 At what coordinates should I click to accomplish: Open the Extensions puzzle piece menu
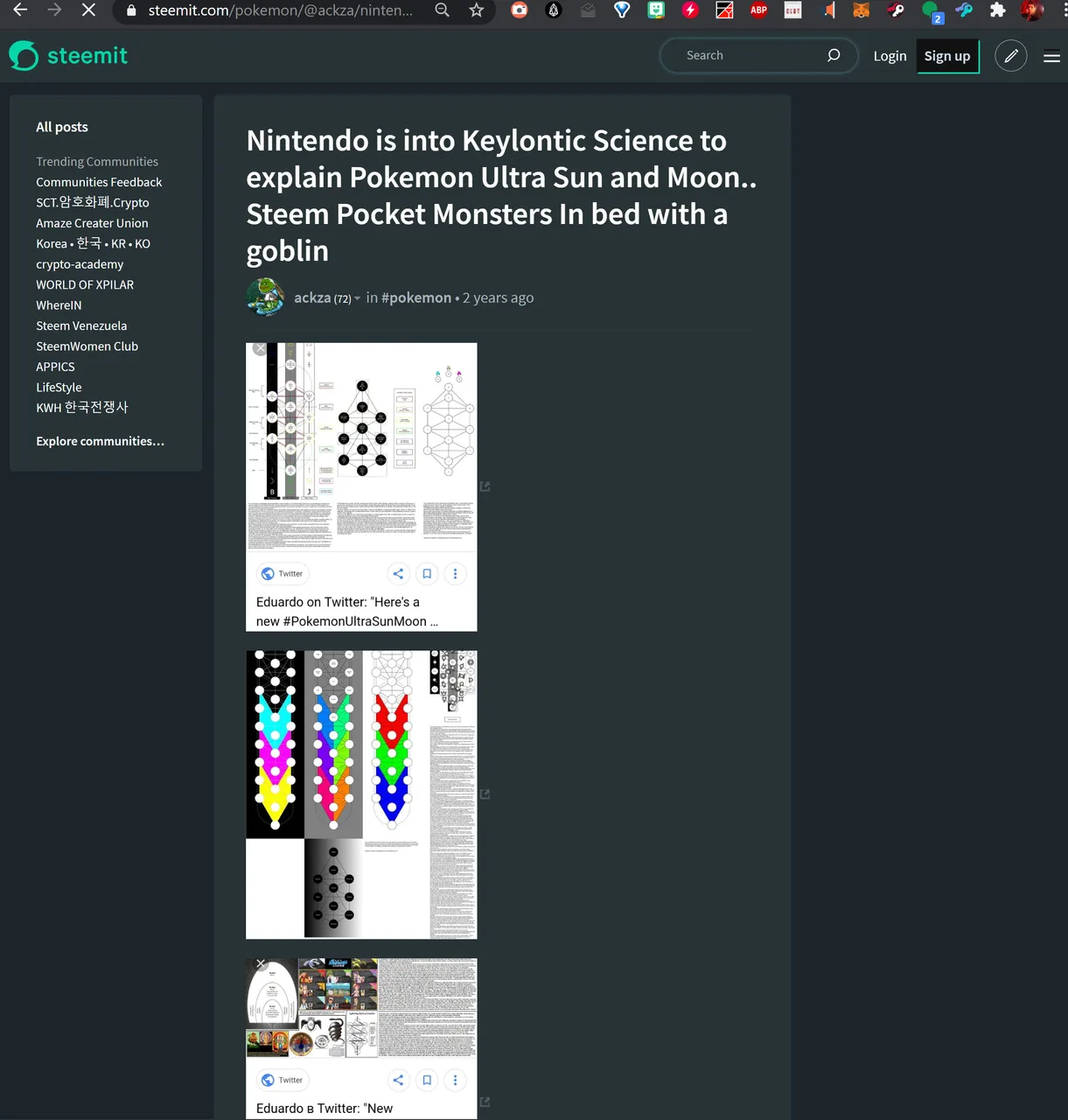coord(997,10)
